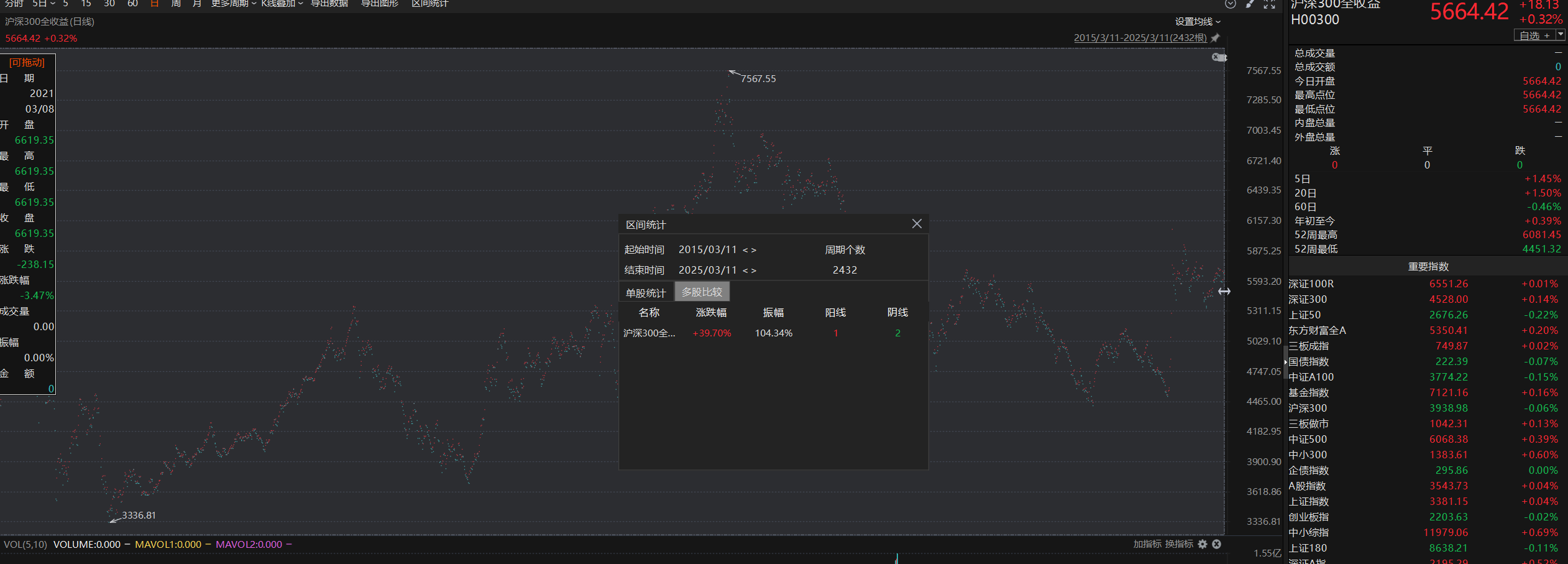Step the 起始时间 start date arrows
This screenshot has width=1568, height=564.
click(x=750, y=250)
